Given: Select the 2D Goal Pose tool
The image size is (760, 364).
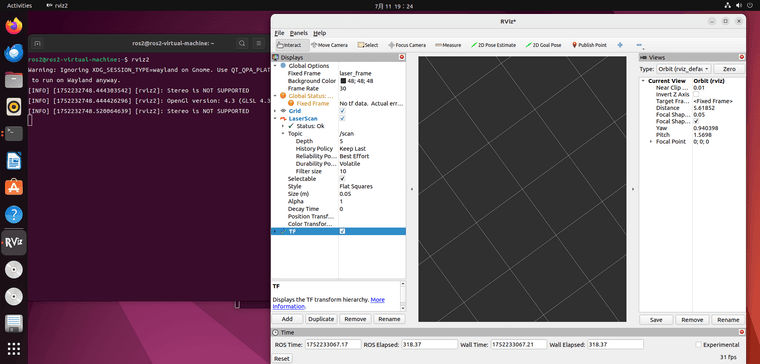Looking at the screenshot, I should pos(543,45).
